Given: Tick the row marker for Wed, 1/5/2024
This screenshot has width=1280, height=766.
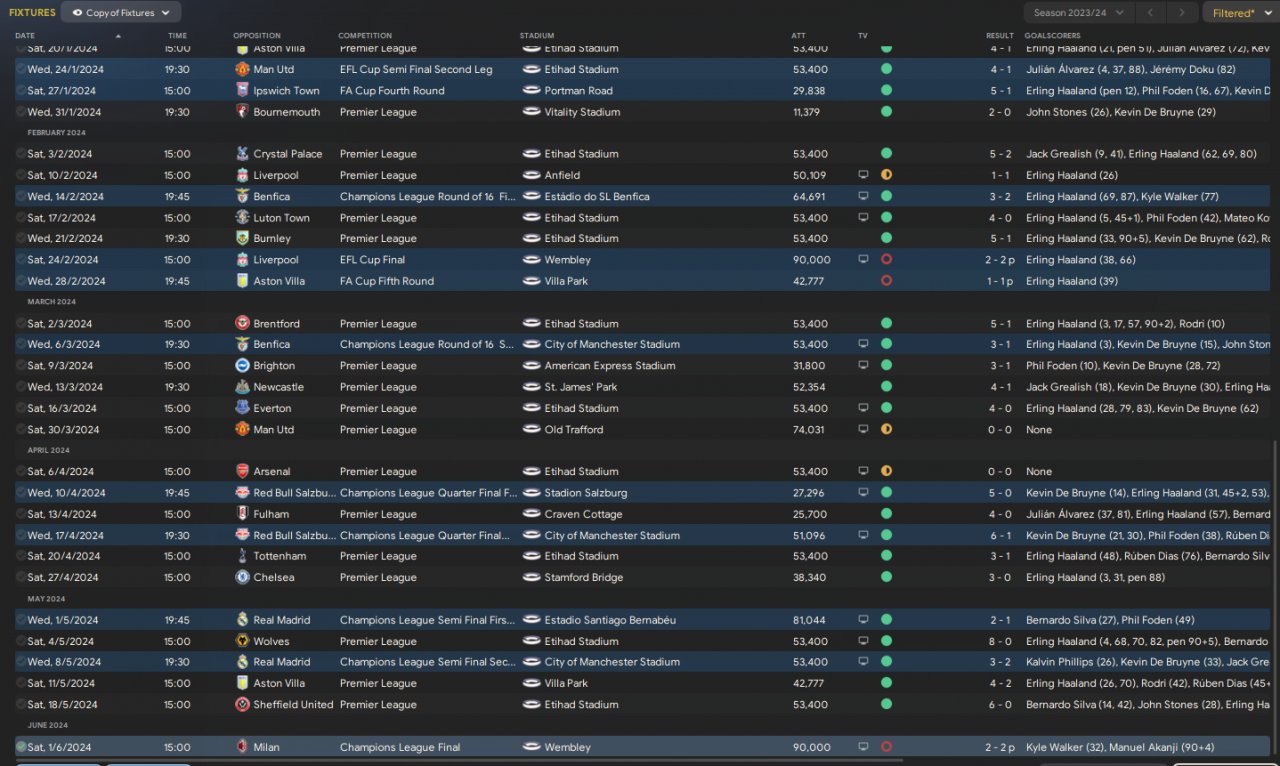Looking at the screenshot, I should tap(21, 620).
